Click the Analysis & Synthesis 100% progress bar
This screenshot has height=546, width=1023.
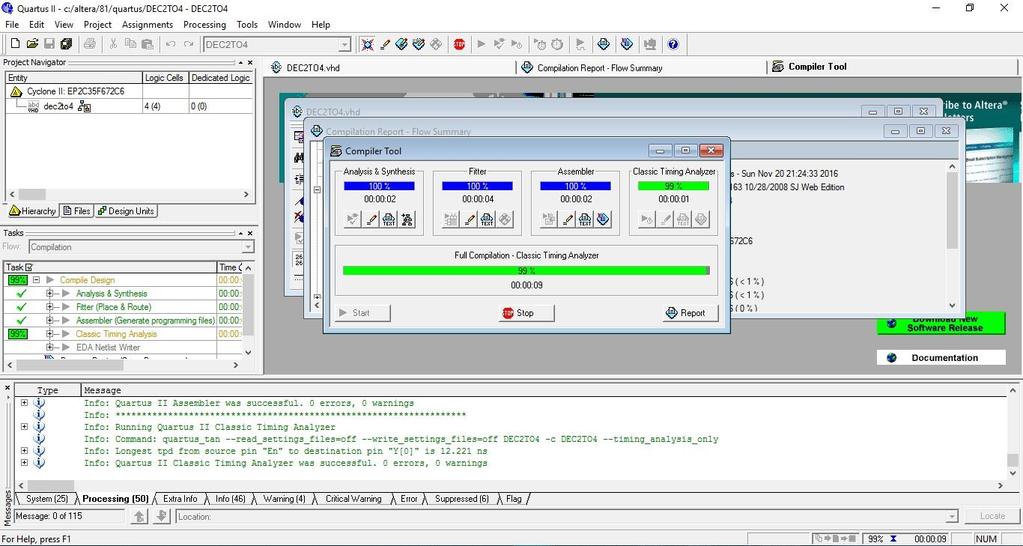tap(379, 186)
